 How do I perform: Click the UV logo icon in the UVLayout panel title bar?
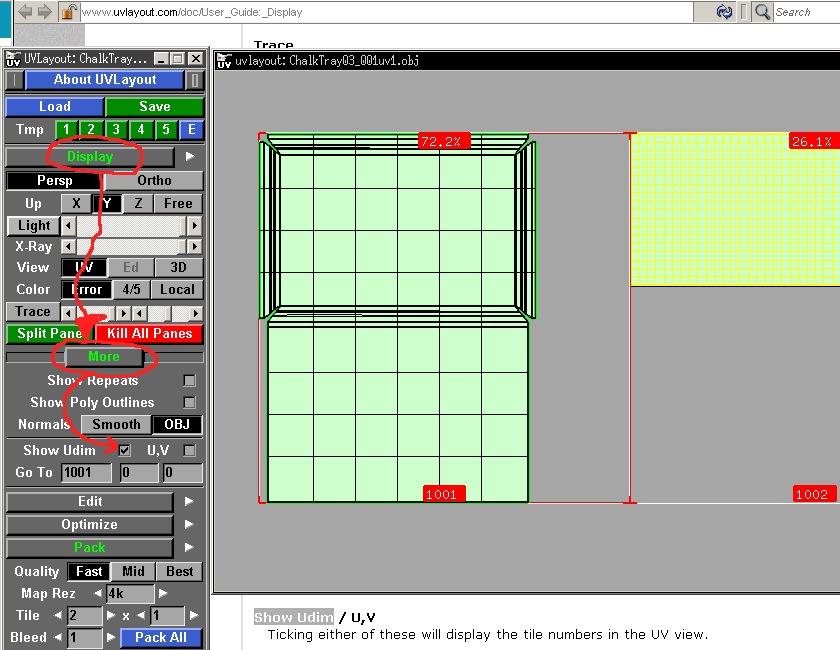click(x=13, y=59)
